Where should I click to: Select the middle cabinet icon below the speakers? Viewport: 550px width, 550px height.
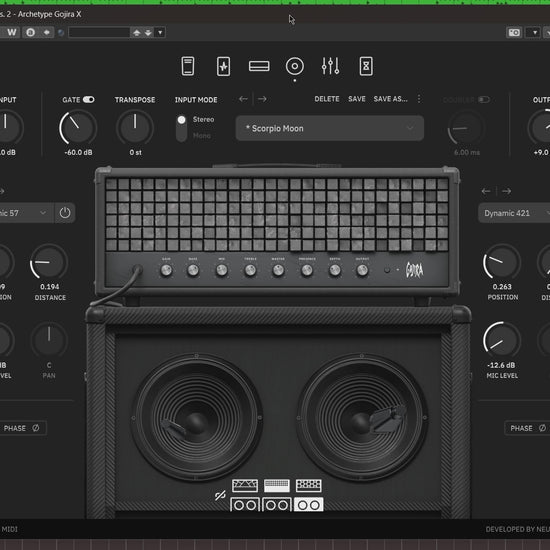[x=277, y=505]
